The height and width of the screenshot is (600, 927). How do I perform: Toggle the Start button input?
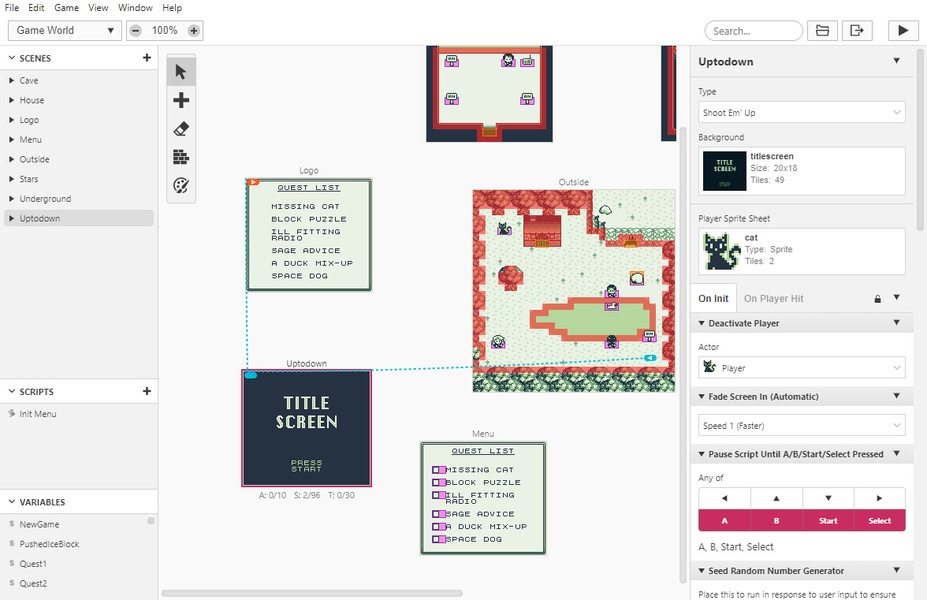point(828,520)
